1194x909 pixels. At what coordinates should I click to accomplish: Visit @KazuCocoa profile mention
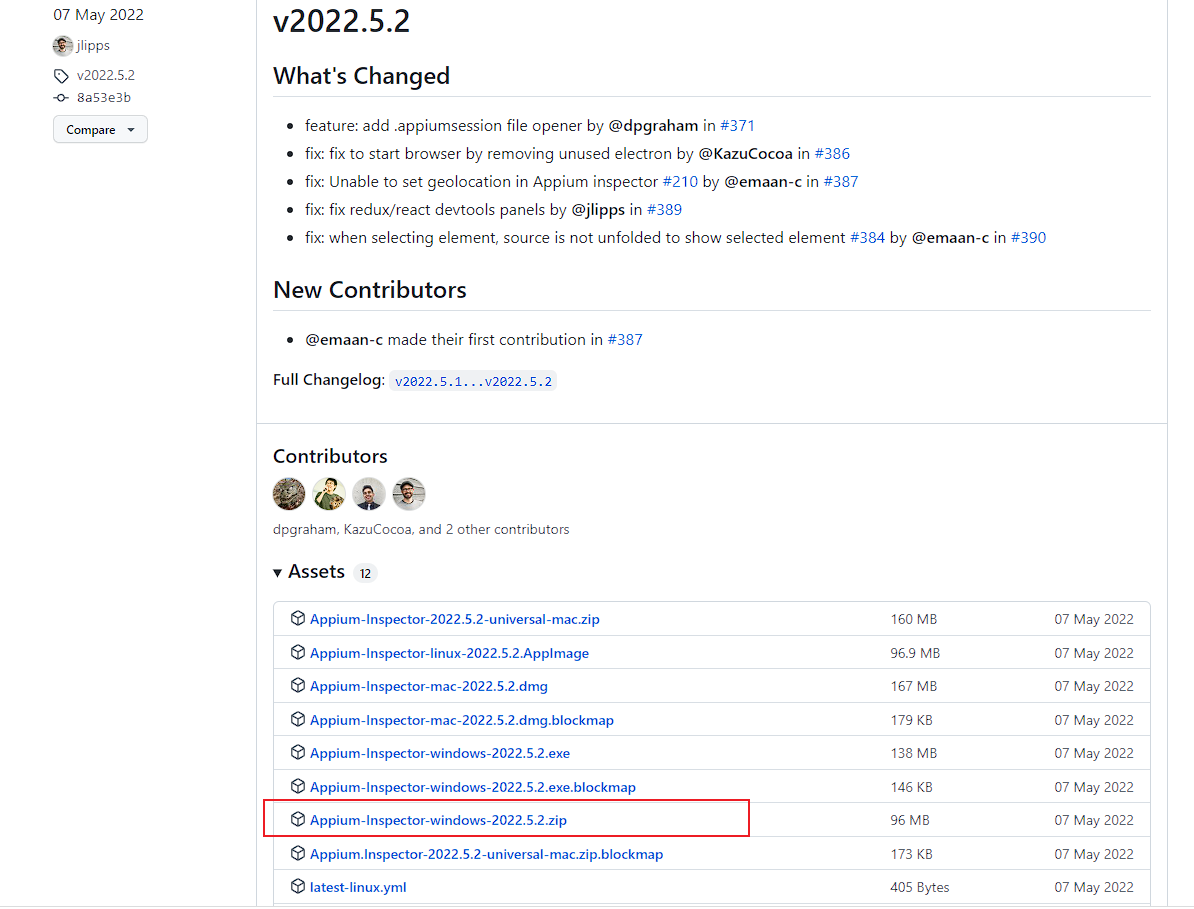click(745, 154)
